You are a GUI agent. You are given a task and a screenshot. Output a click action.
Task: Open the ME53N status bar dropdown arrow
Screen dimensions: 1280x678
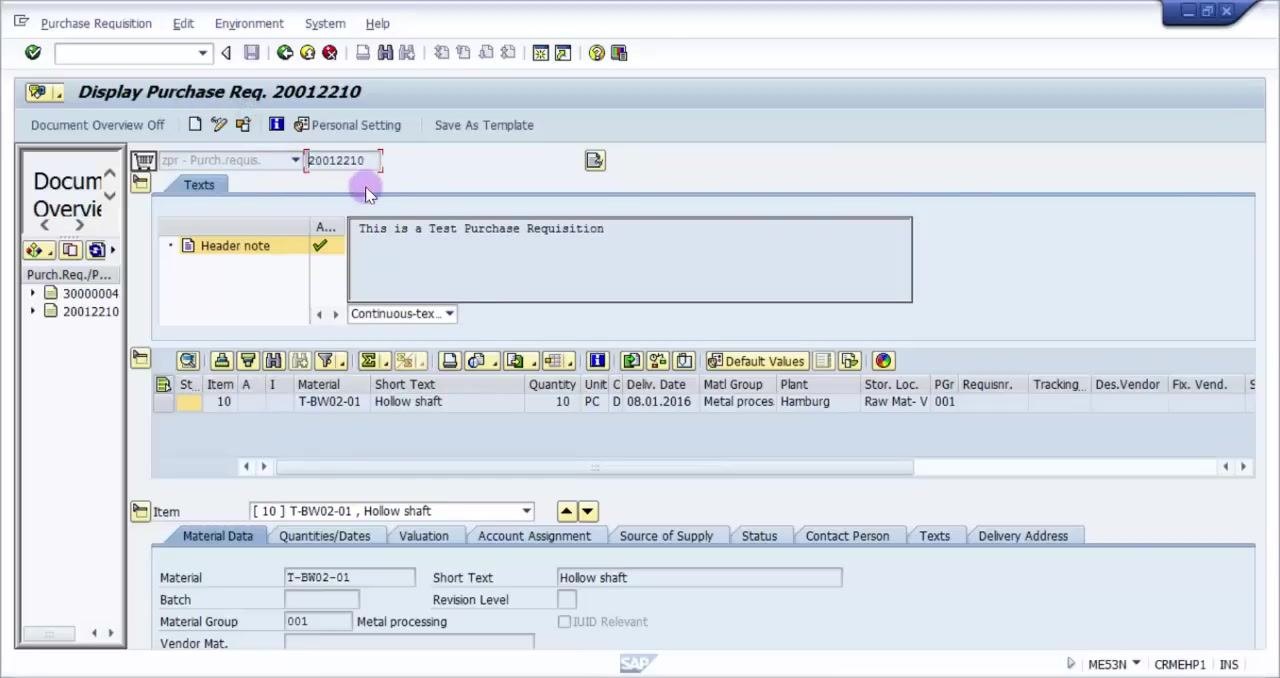[x=1136, y=664]
